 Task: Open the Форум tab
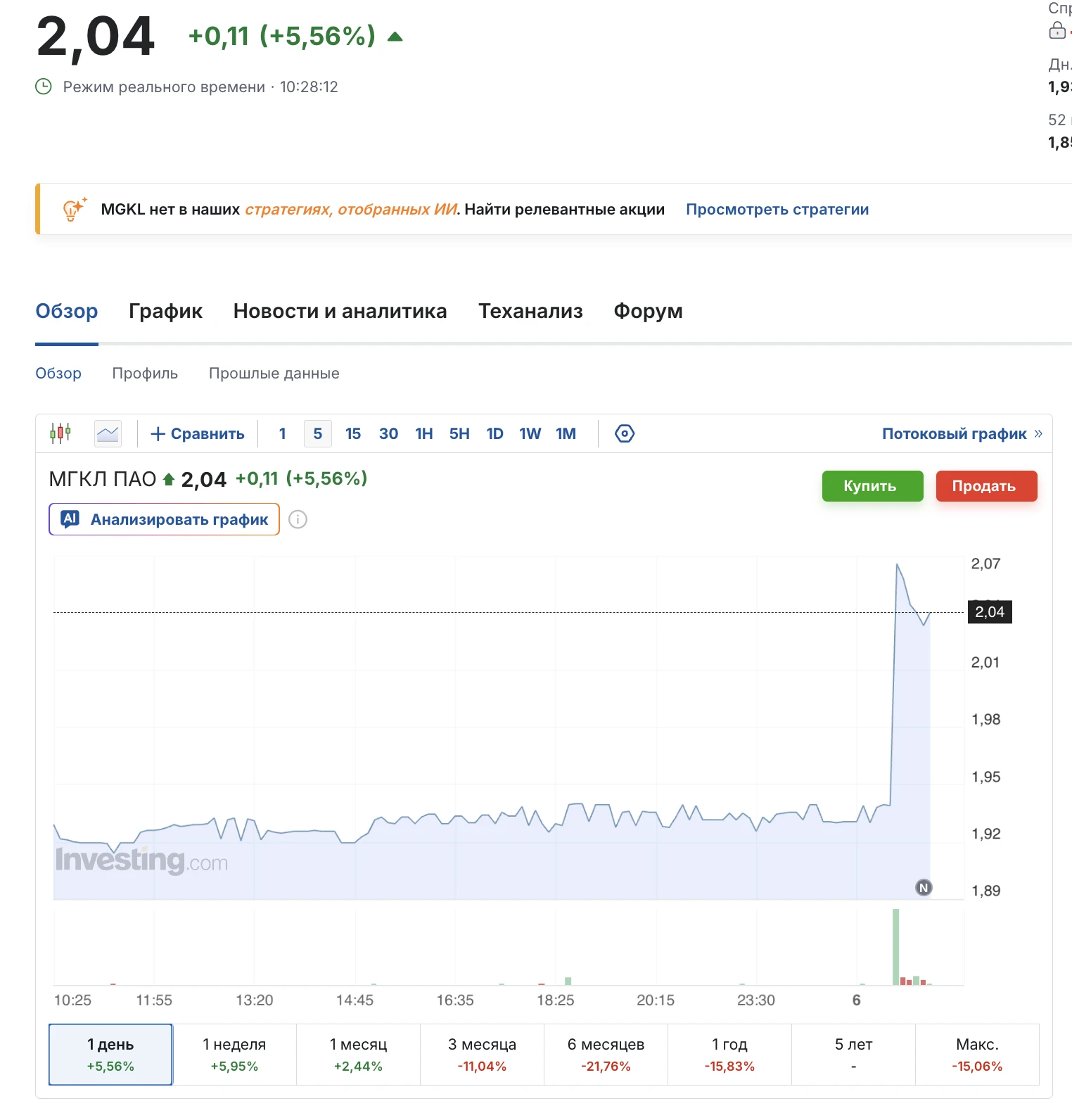tap(649, 311)
